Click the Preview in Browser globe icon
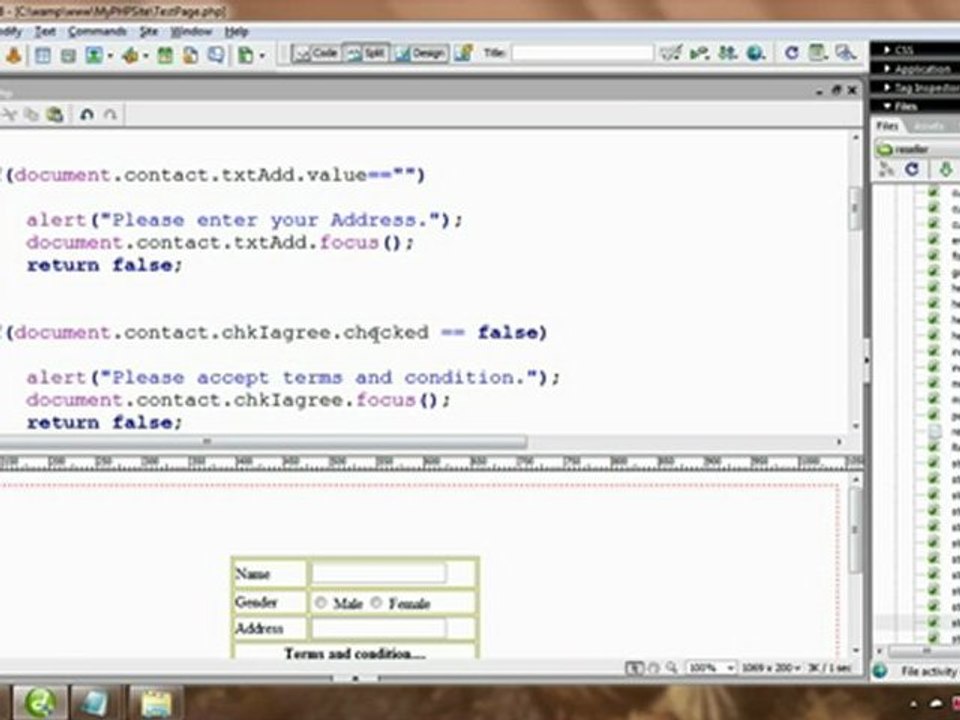The height and width of the screenshot is (720, 960). click(756, 53)
